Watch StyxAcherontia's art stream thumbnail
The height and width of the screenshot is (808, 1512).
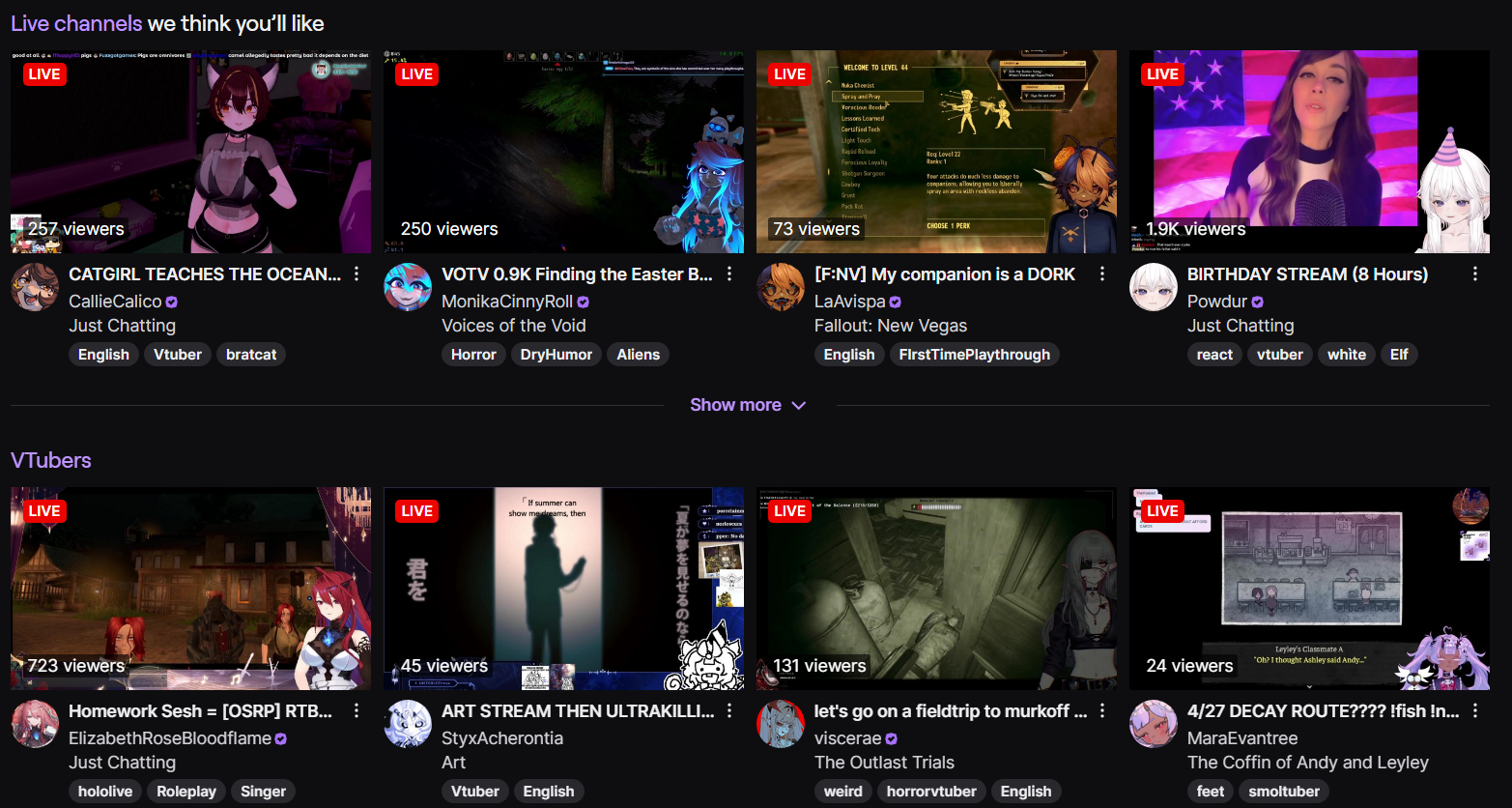click(563, 589)
